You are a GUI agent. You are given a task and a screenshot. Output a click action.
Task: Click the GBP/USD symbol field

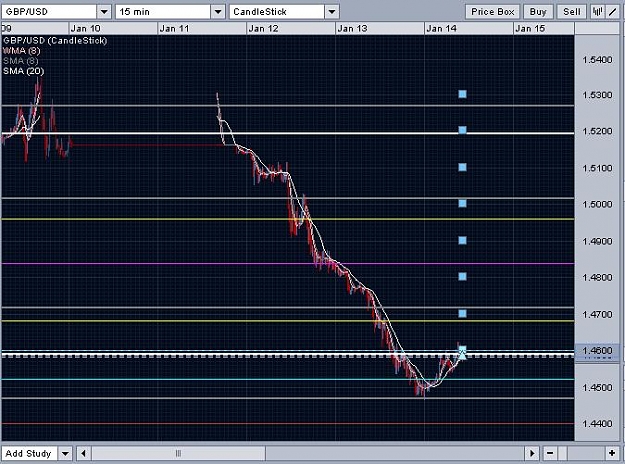[x=49, y=12]
